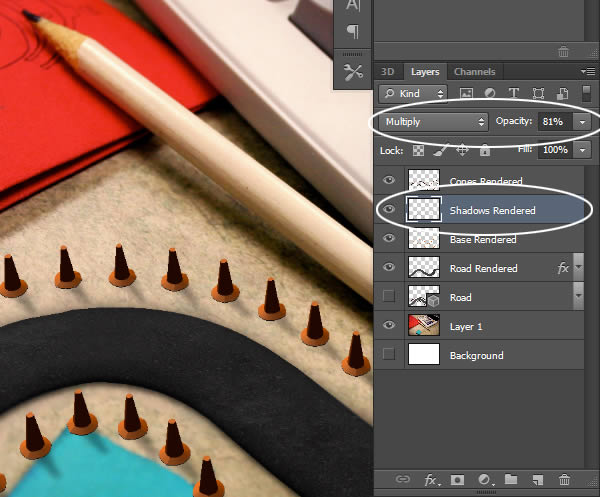Create new fill or adjustment layer
This screenshot has height=497, width=600.
click(x=485, y=480)
